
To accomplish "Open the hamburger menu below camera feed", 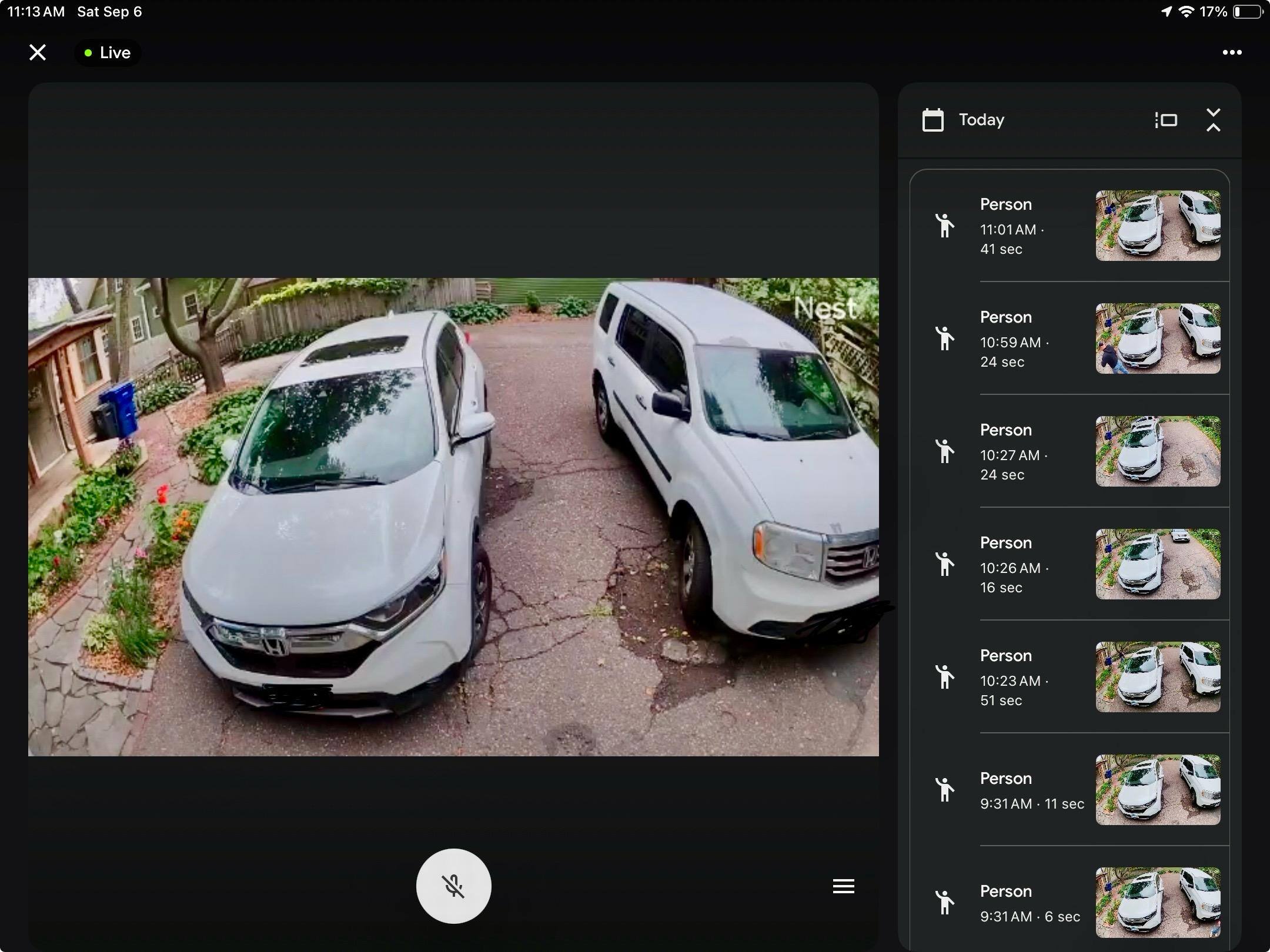I will pyautogui.click(x=843, y=886).
